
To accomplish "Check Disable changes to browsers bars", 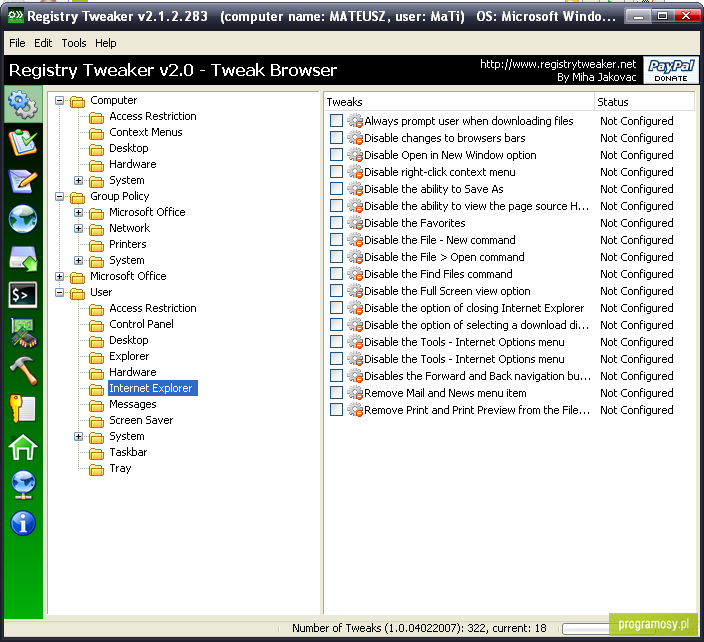I will (336, 137).
